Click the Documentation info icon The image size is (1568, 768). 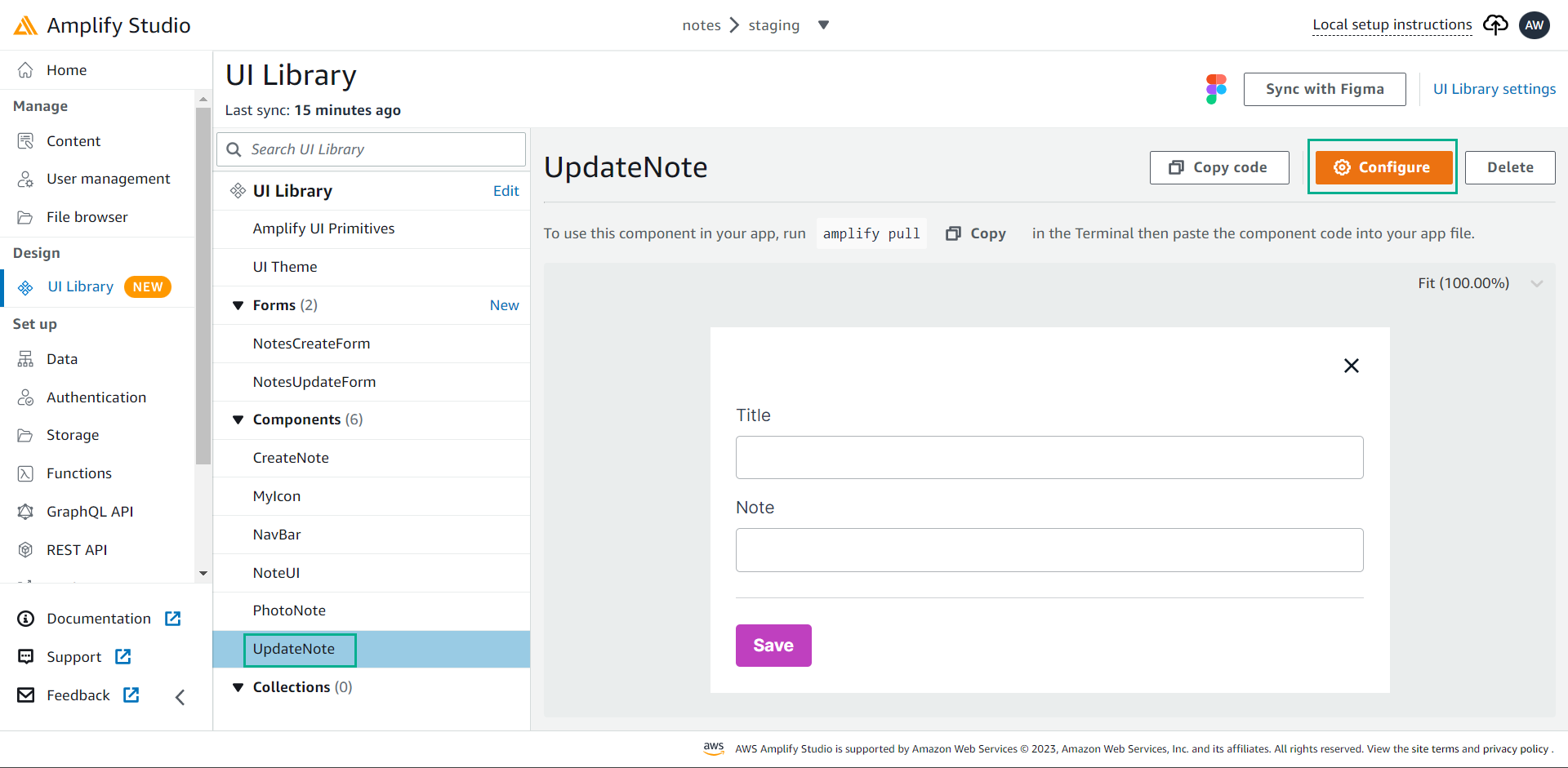26,619
